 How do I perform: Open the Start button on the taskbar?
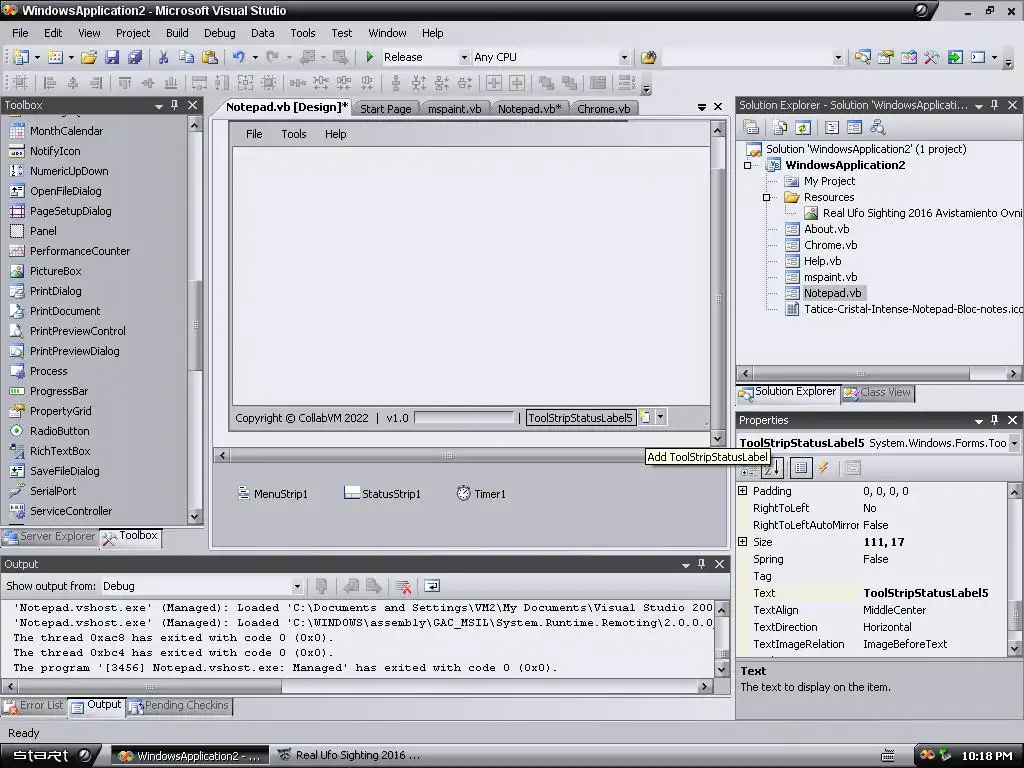(x=48, y=756)
